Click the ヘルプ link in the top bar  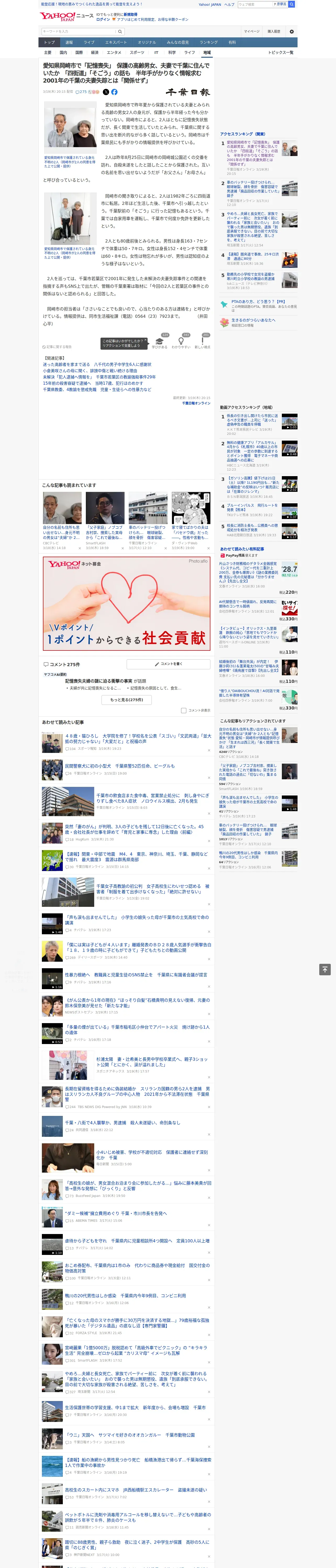coord(229,4)
